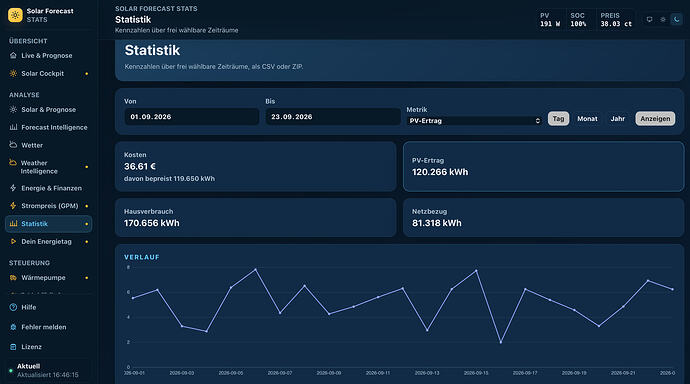Set aggregation to Jahr
Image resolution: width=690 pixels, height=384 pixels.
click(x=618, y=119)
